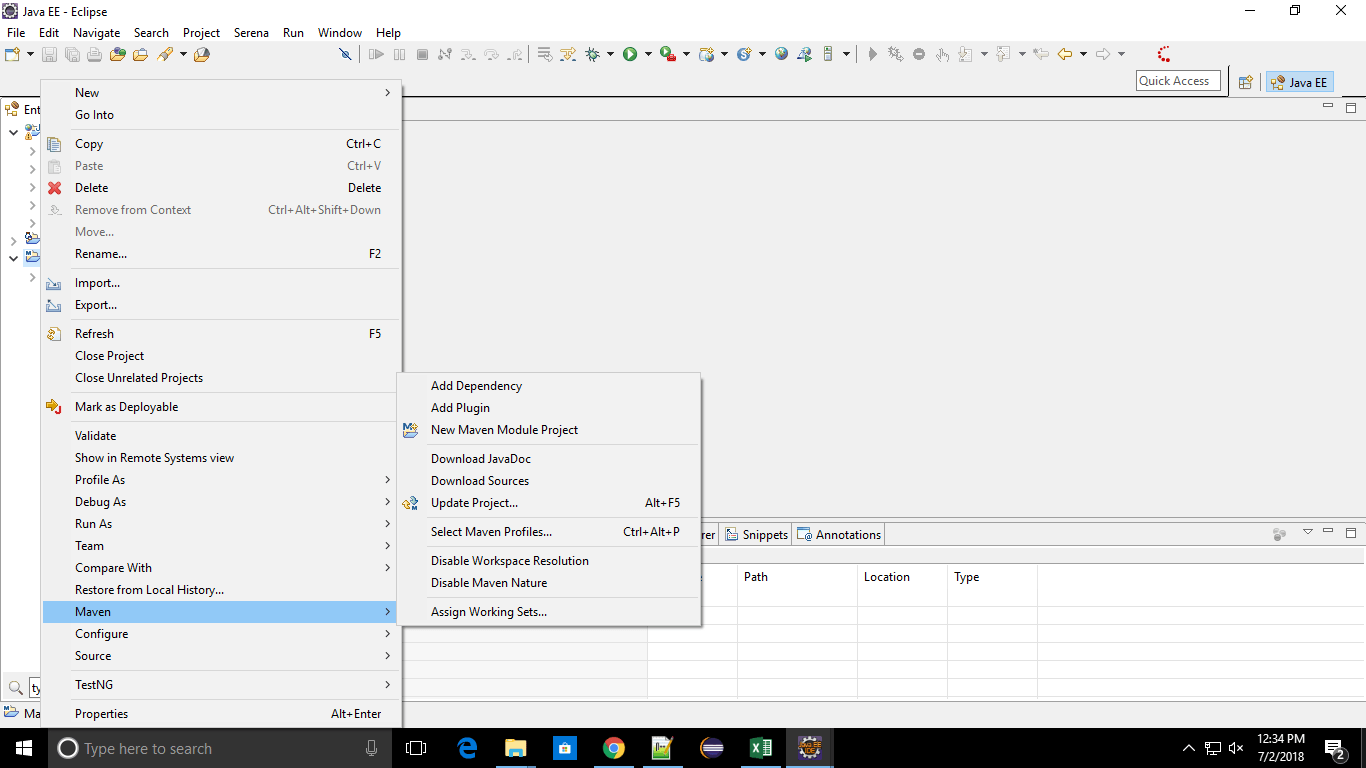Open Excel from the taskbar
1366x768 pixels.
coord(760,748)
